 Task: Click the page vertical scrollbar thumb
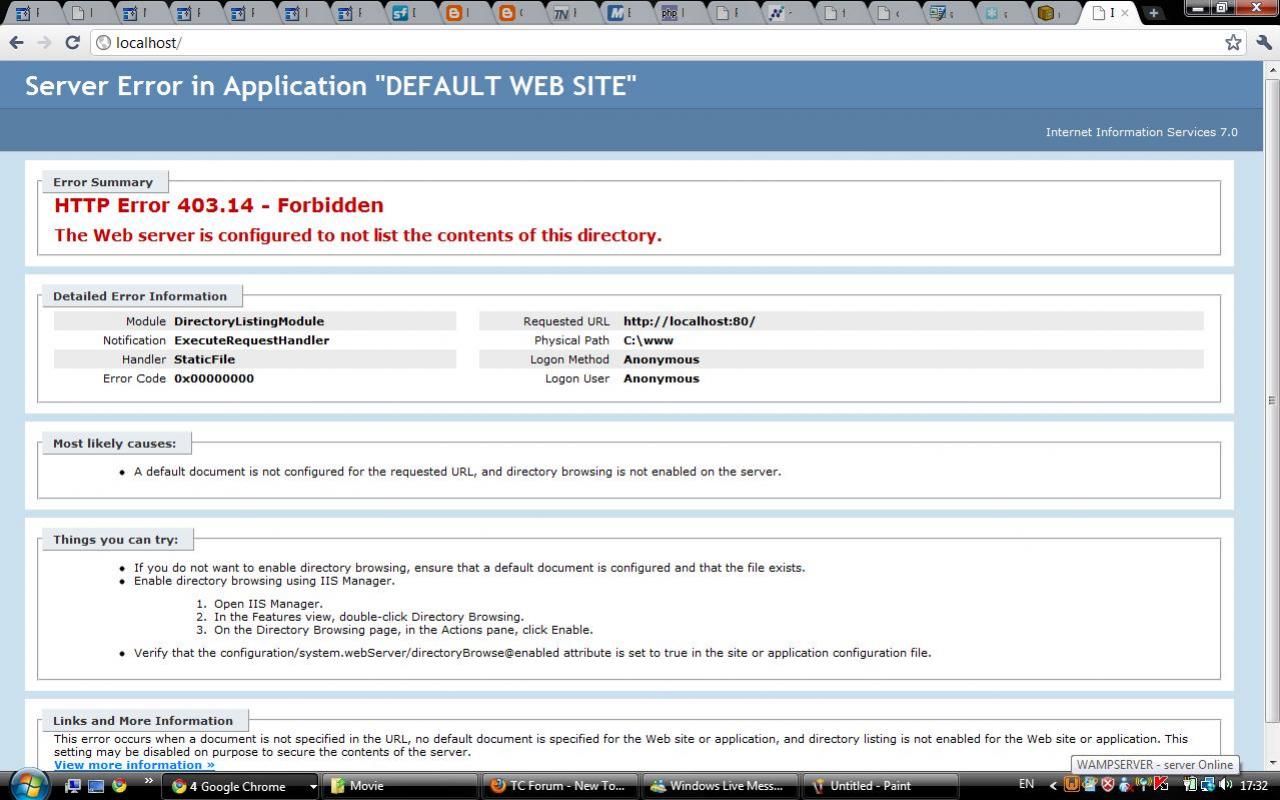coord(1272,400)
